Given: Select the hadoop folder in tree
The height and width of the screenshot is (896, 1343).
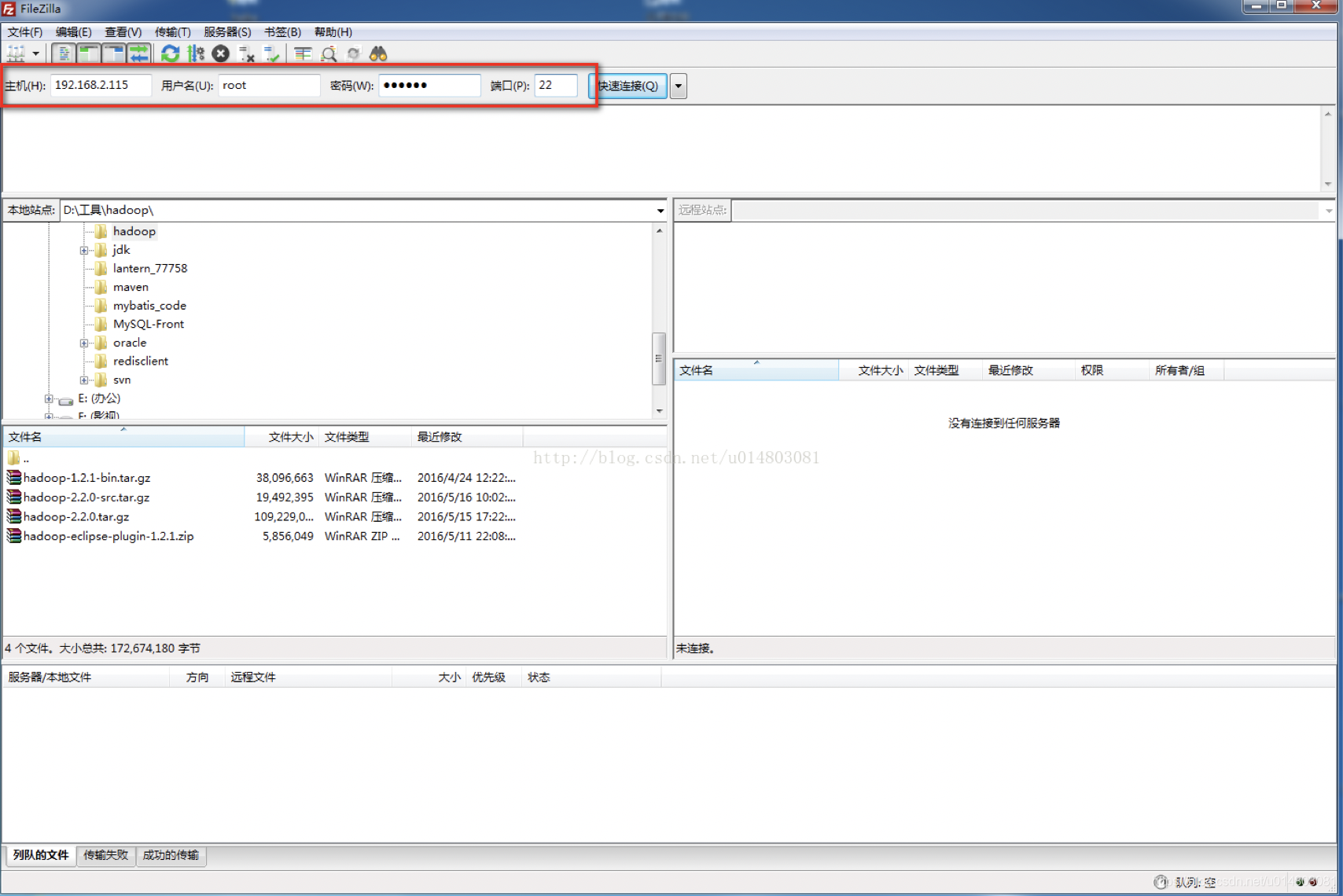Looking at the screenshot, I should (134, 231).
